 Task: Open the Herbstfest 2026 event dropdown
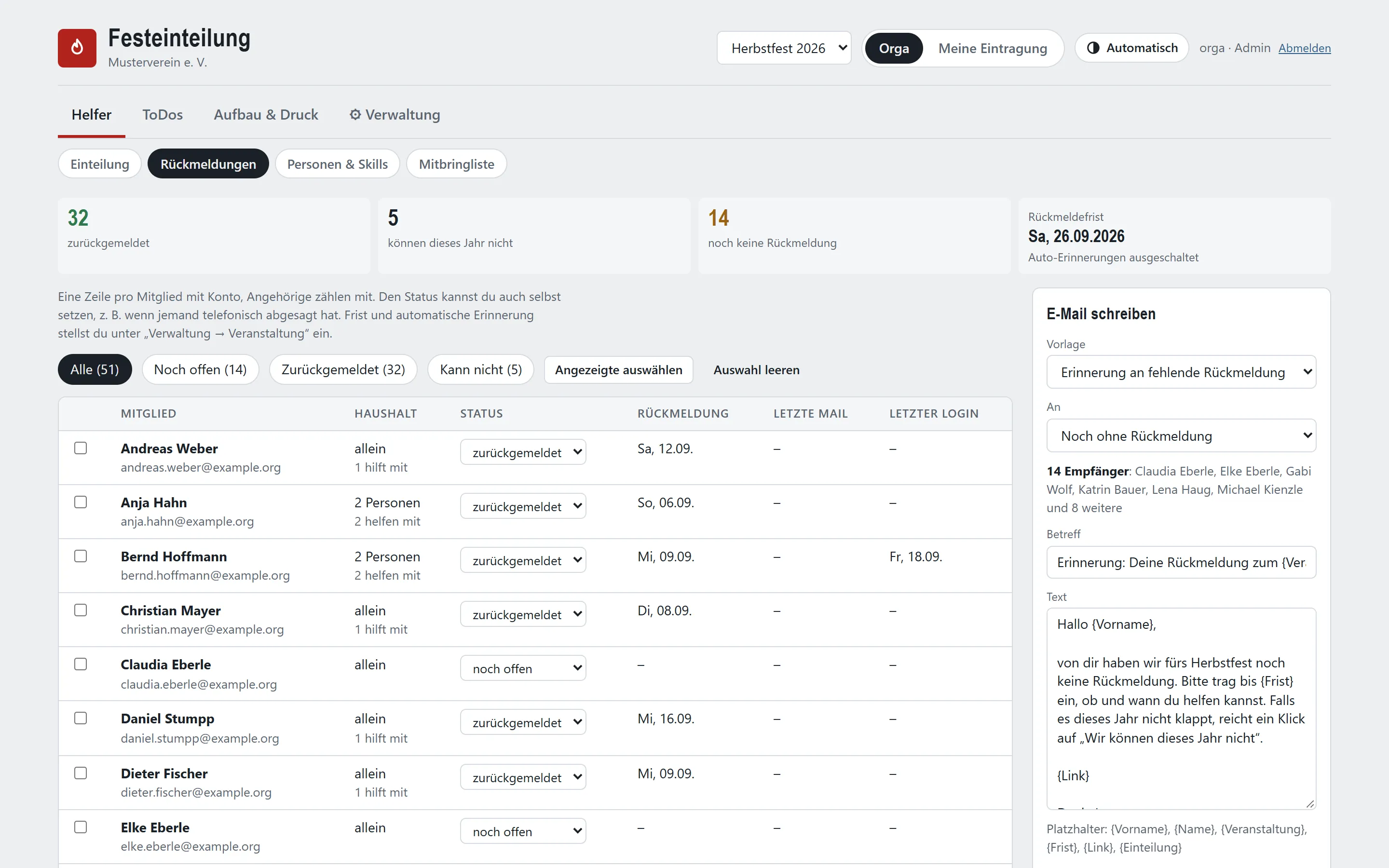click(x=783, y=48)
